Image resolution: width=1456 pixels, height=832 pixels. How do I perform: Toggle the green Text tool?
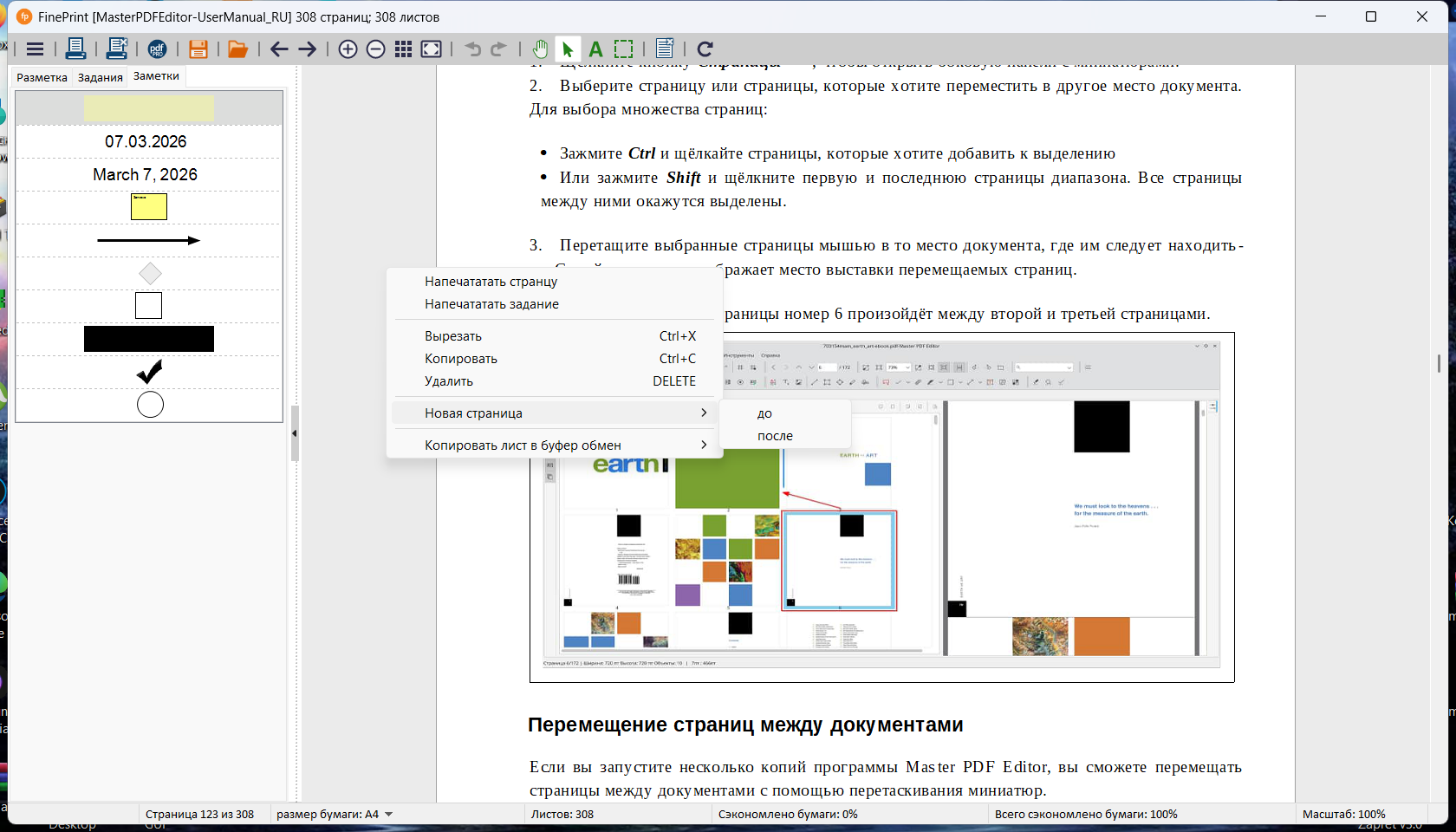tap(595, 49)
